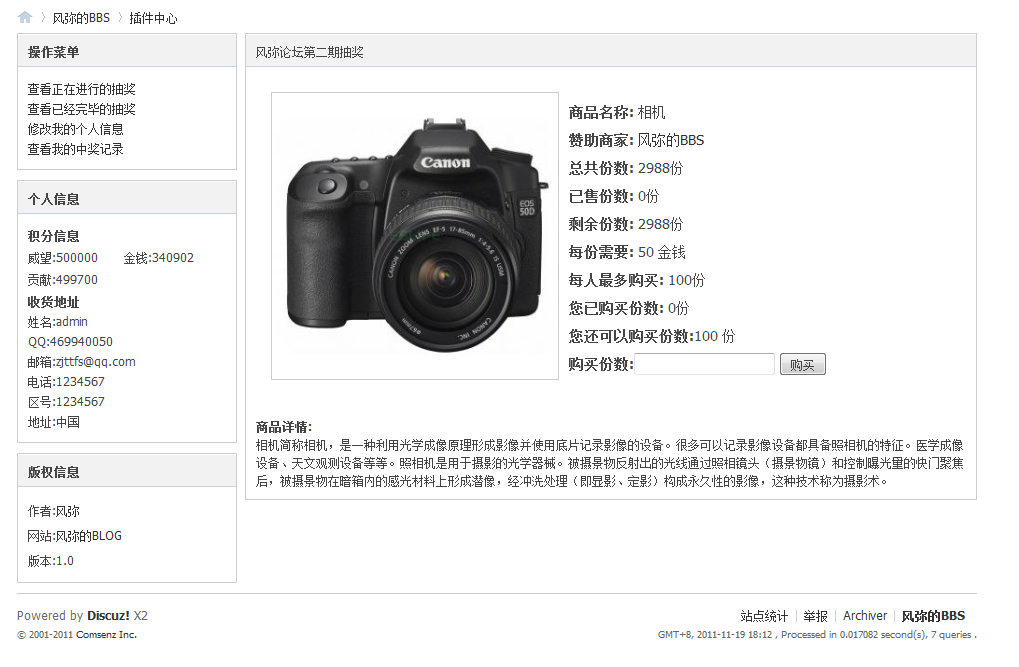Click the 积分信息 subheading
The image size is (1019, 667).
click(53, 236)
